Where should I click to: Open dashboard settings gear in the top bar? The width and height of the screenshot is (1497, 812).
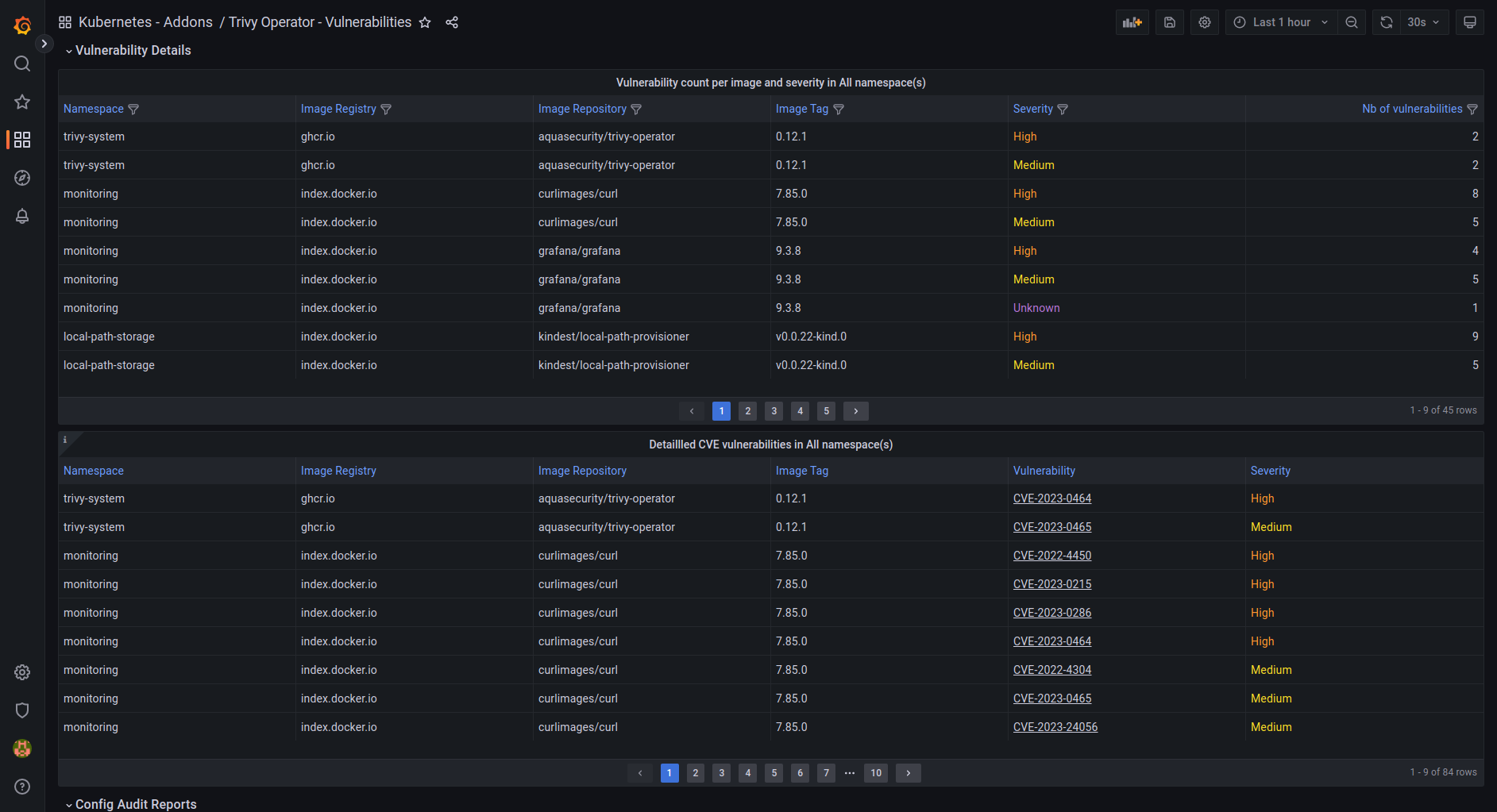(1205, 22)
